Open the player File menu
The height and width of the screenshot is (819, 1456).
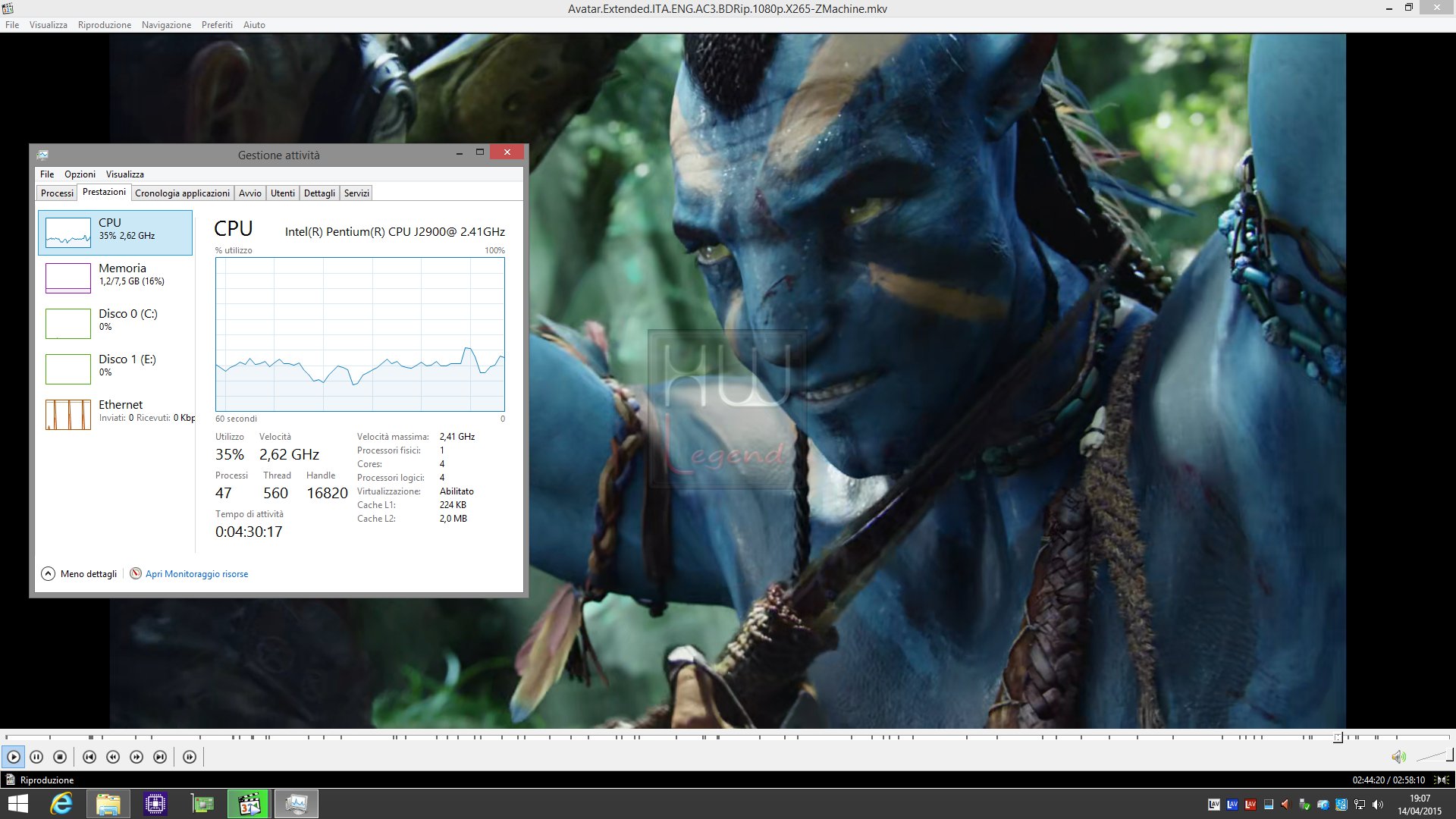(12, 25)
